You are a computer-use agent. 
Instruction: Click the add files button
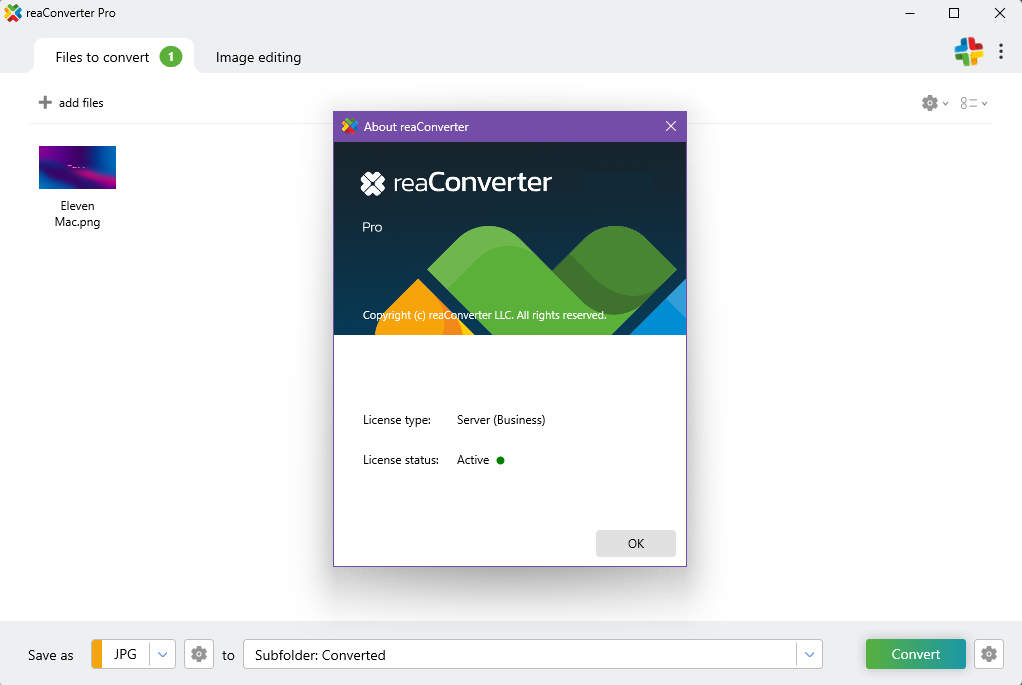pyautogui.click(x=70, y=102)
